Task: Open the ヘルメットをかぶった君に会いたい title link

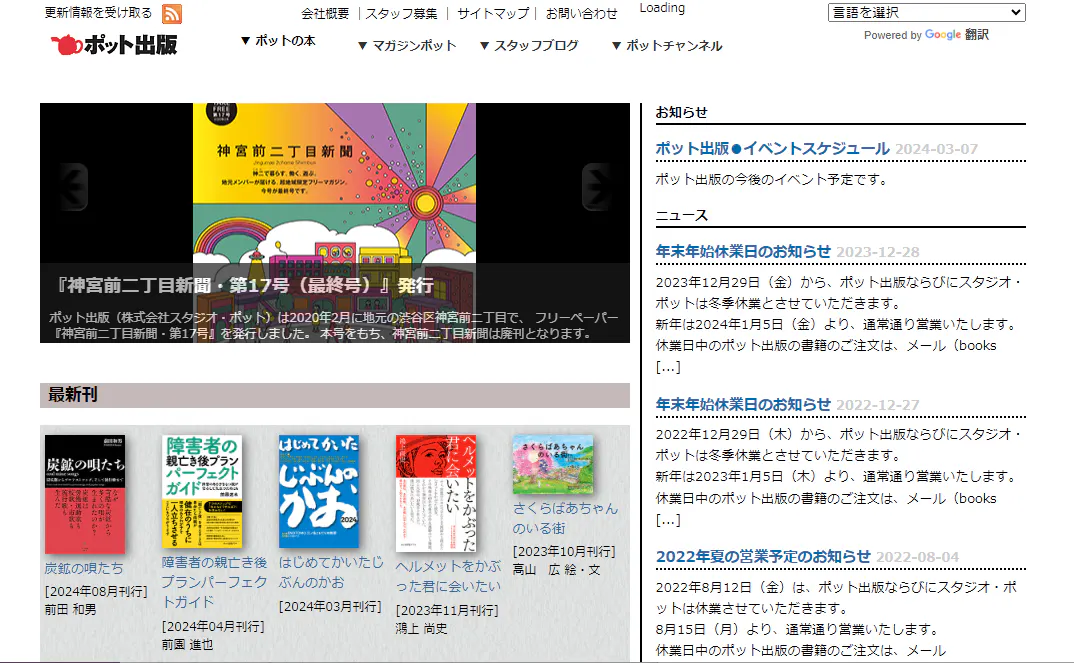Action: click(x=448, y=576)
